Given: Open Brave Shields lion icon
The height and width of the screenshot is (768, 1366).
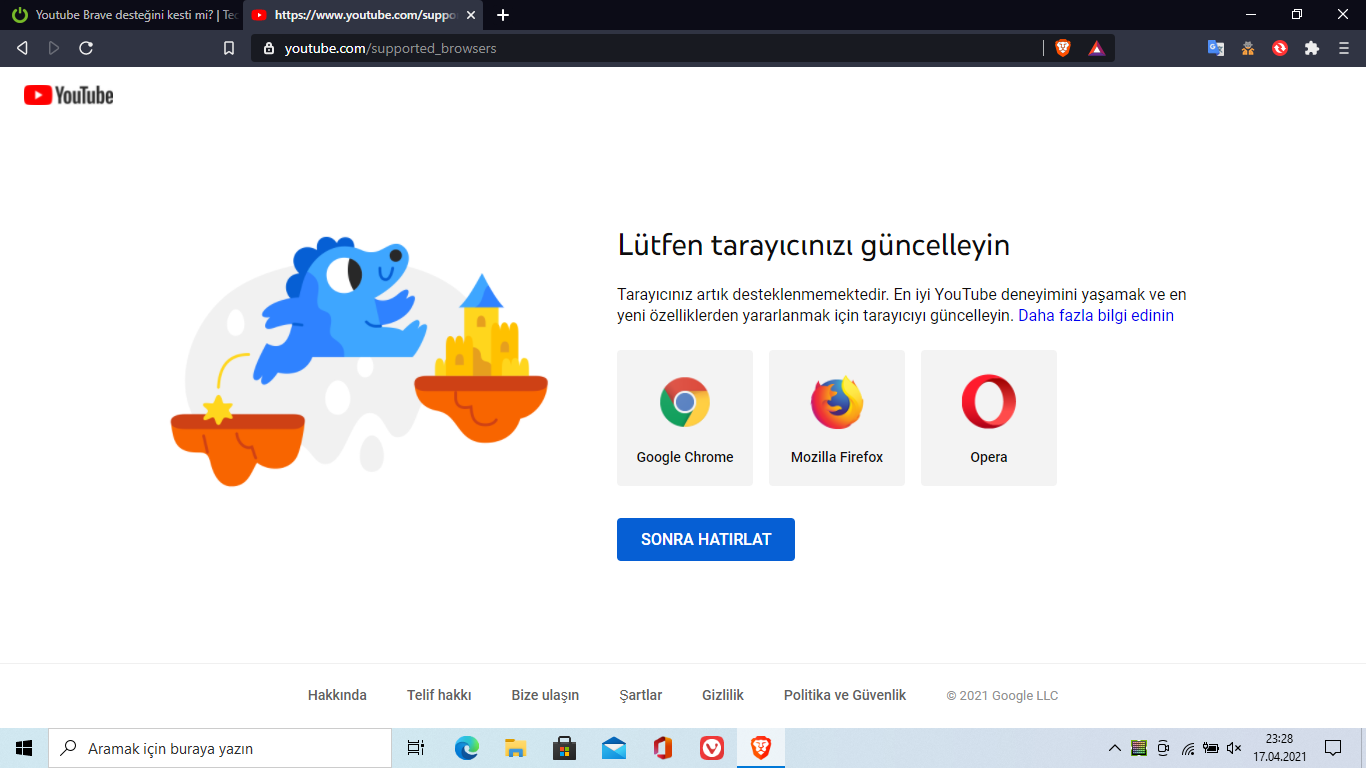Looking at the screenshot, I should tap(1063, 48).
